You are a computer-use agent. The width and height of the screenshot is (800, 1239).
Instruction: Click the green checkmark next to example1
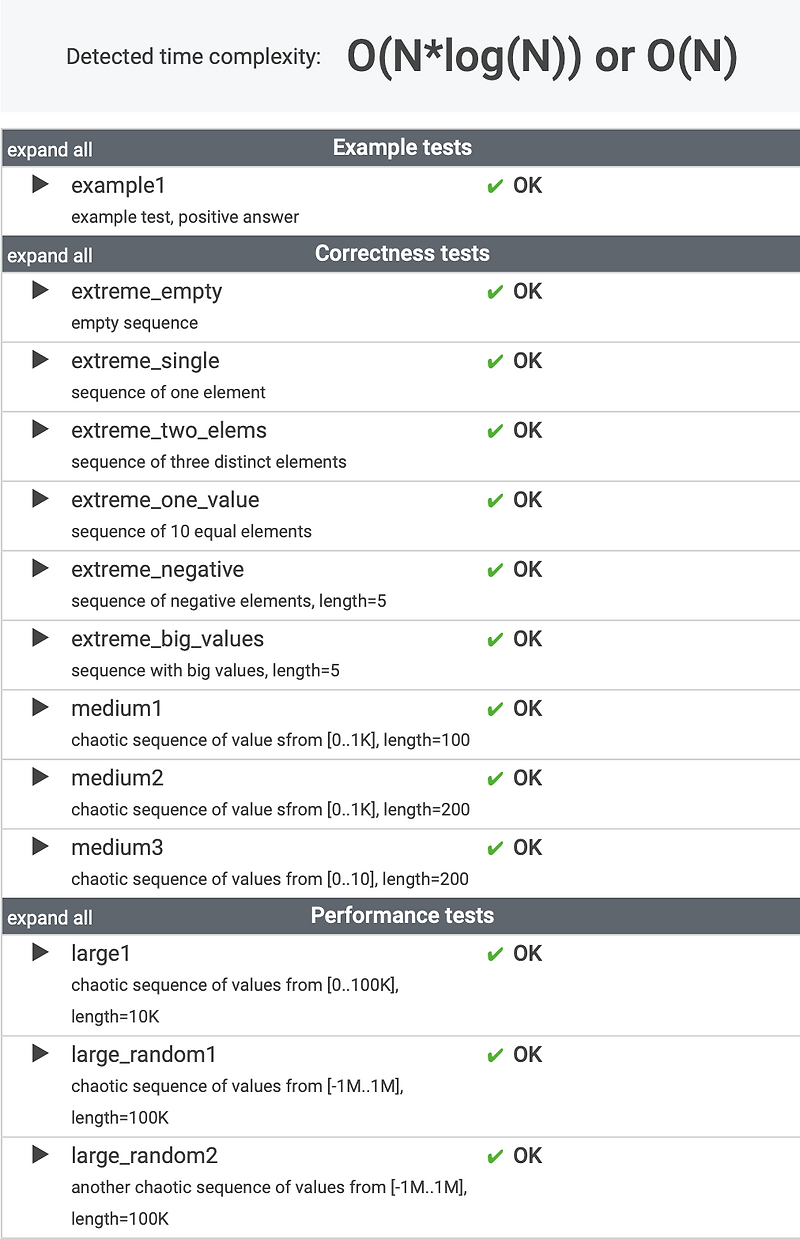(494, 186)
